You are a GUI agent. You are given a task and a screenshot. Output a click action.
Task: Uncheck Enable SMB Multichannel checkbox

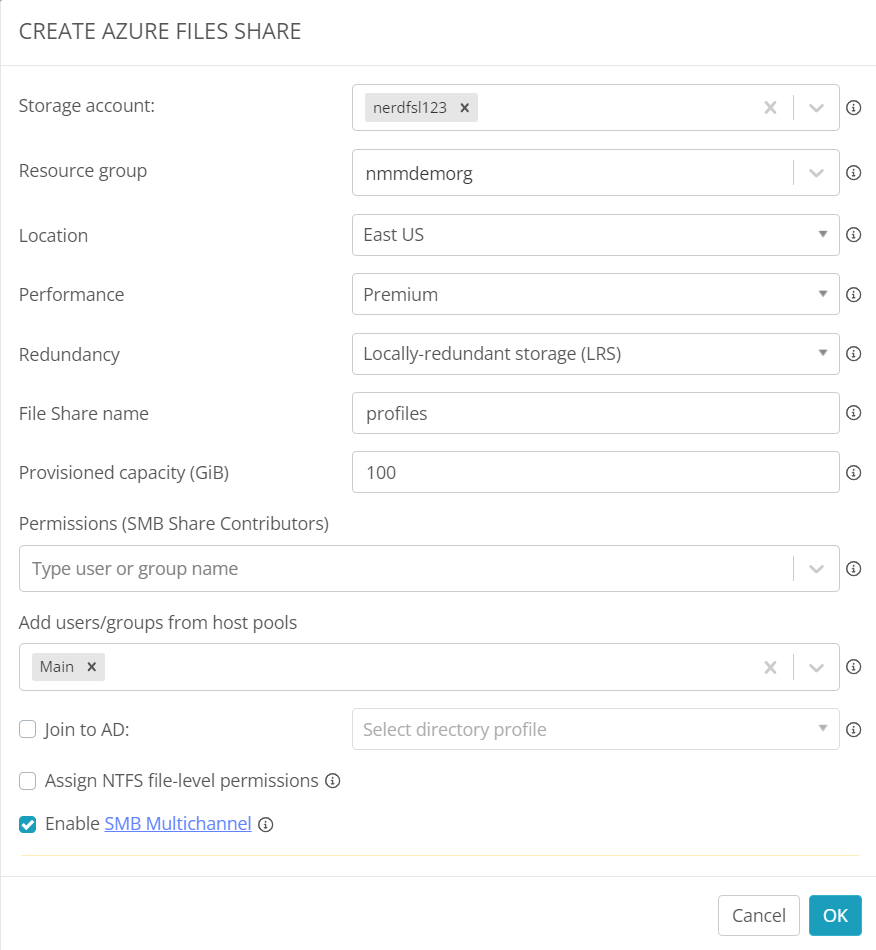click(28, 825)
